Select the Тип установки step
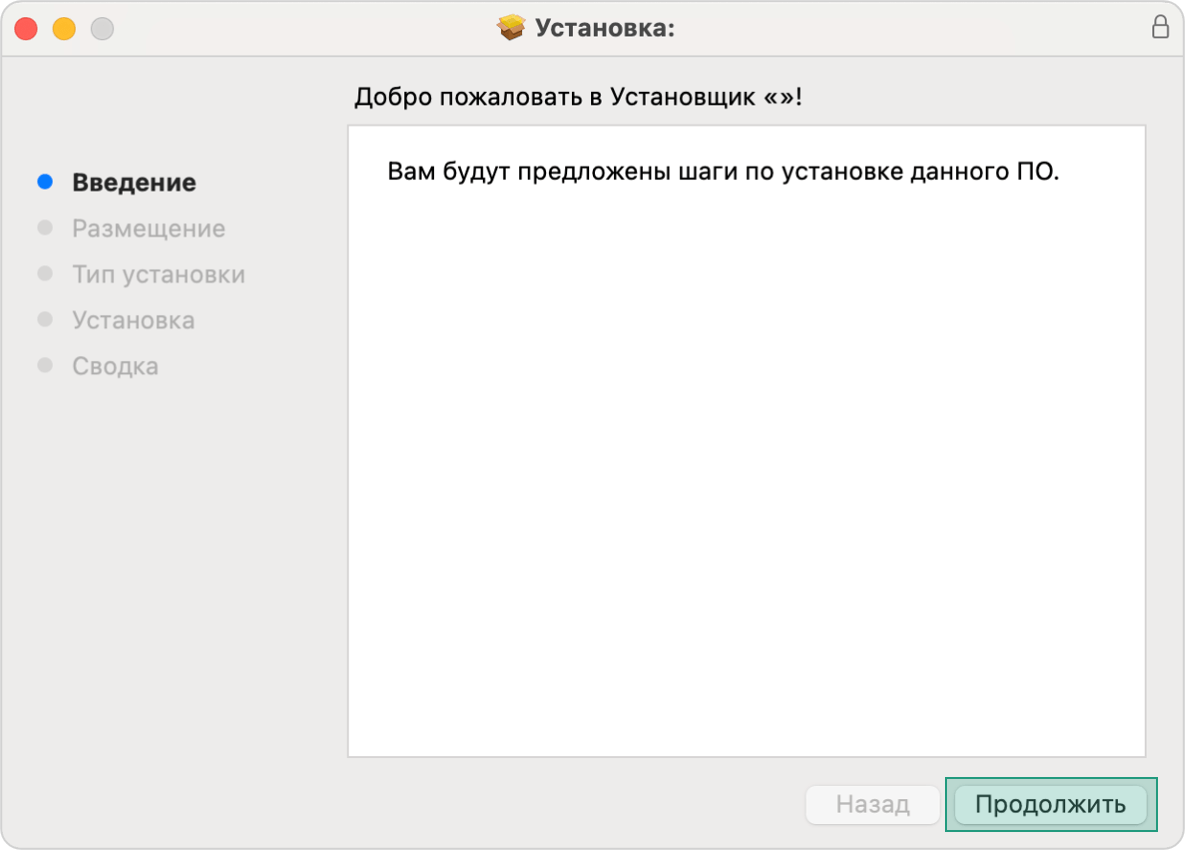 click(159, 274)
